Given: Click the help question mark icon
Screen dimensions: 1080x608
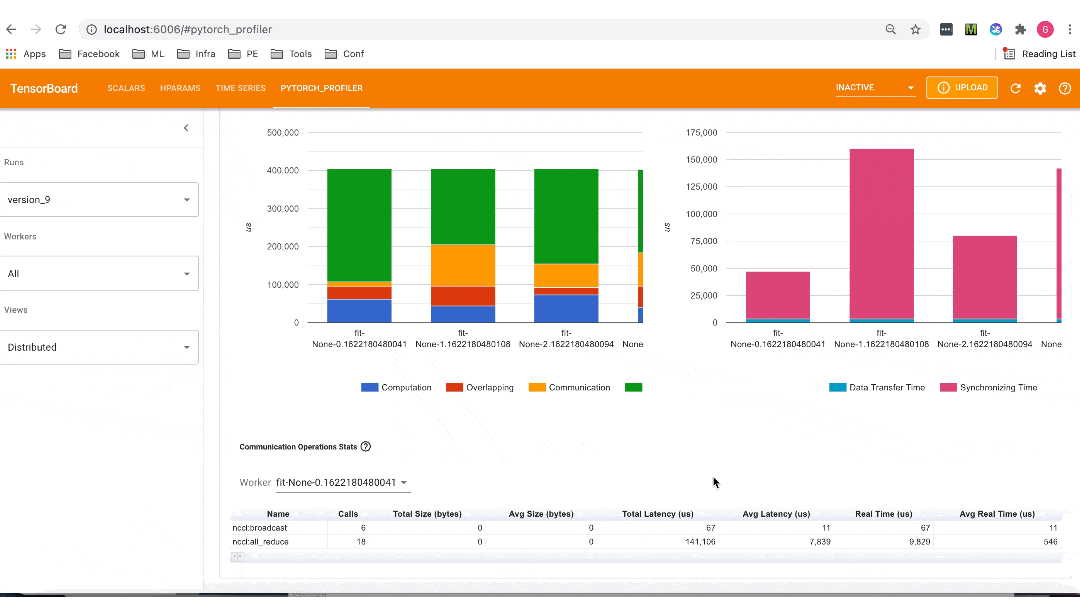Looking at the screenshot, I should pyautogui.click(x=1064, y=88).
